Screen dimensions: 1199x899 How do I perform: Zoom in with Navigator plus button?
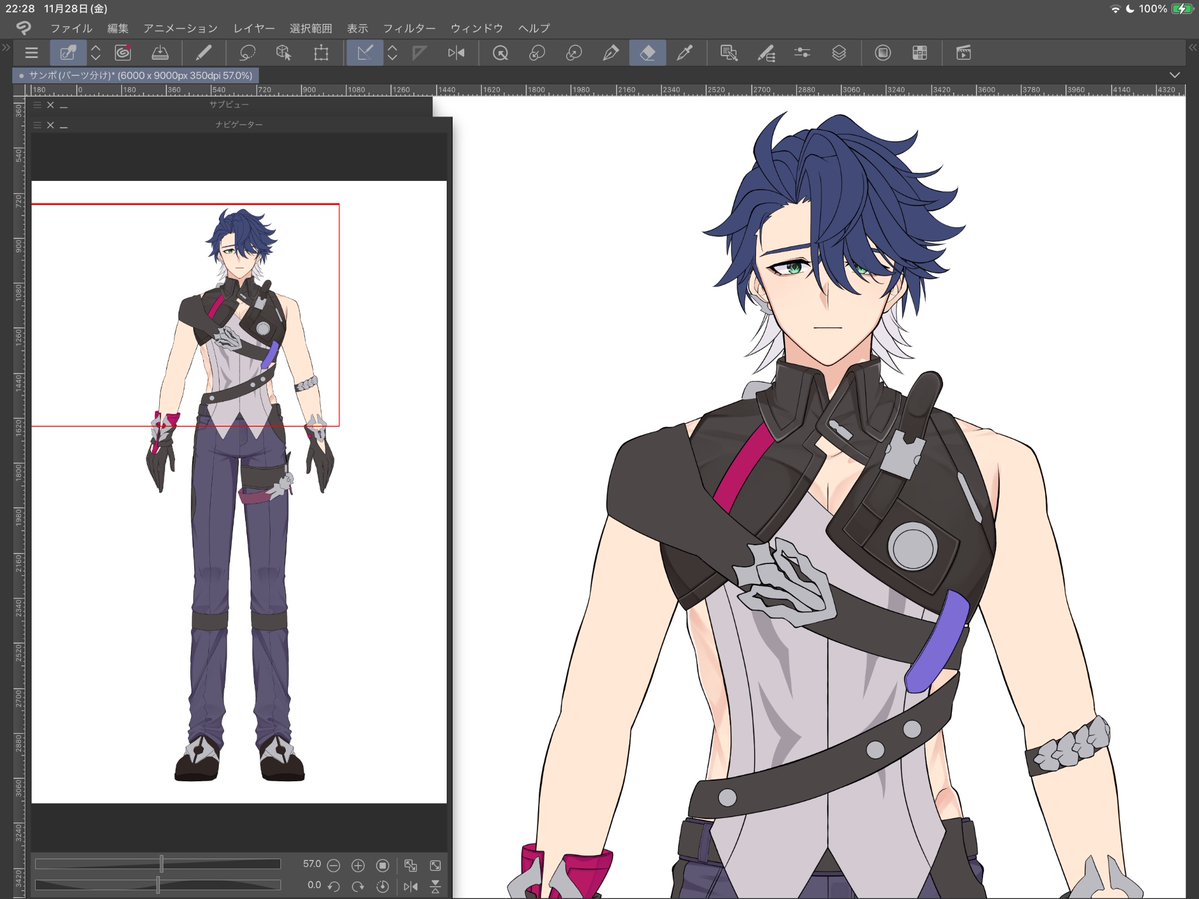pyautogui.click(x=358, y=865)
